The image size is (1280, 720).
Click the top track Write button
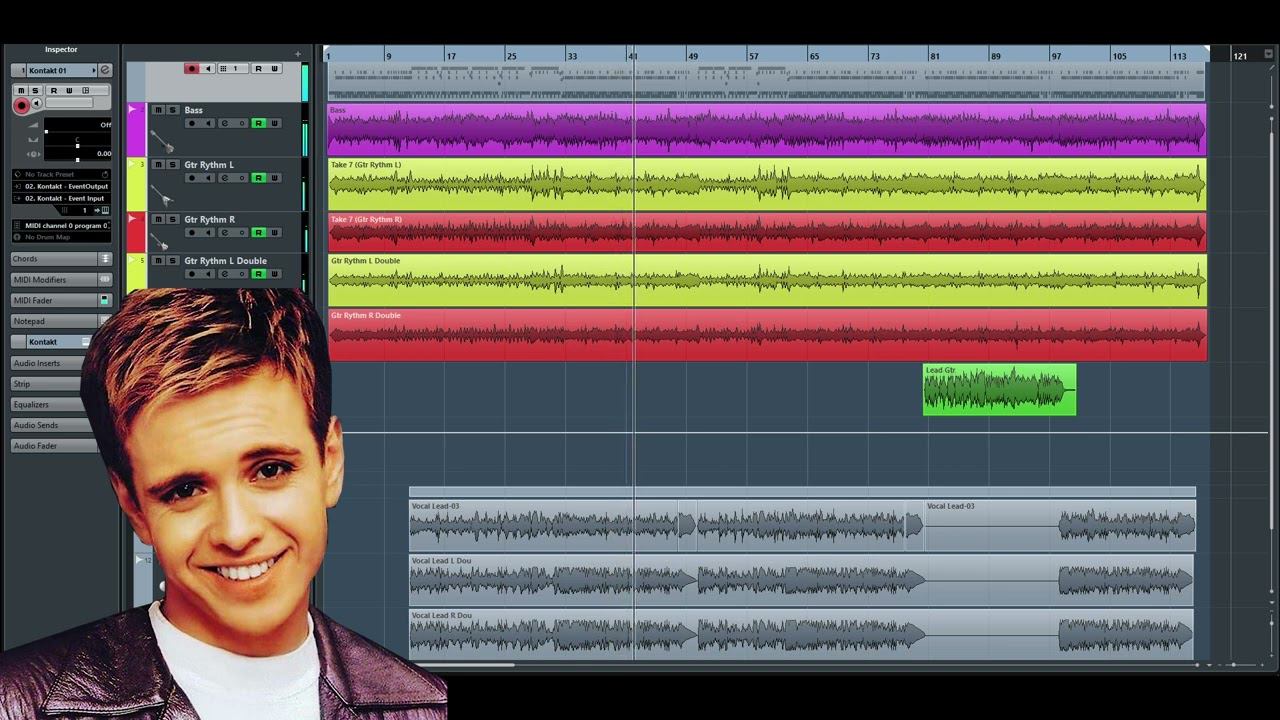tap(274, 68)
